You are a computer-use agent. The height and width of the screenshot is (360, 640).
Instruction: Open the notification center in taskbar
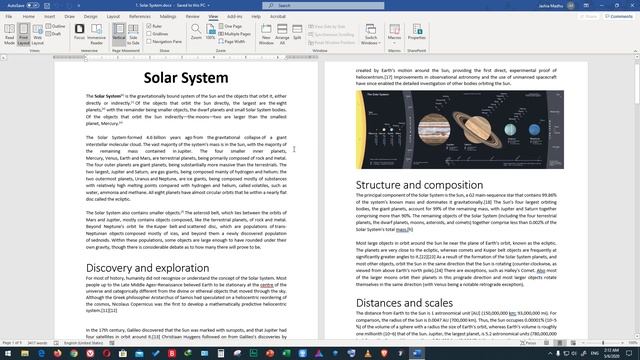pyautogui.click(x=629, y=353)
